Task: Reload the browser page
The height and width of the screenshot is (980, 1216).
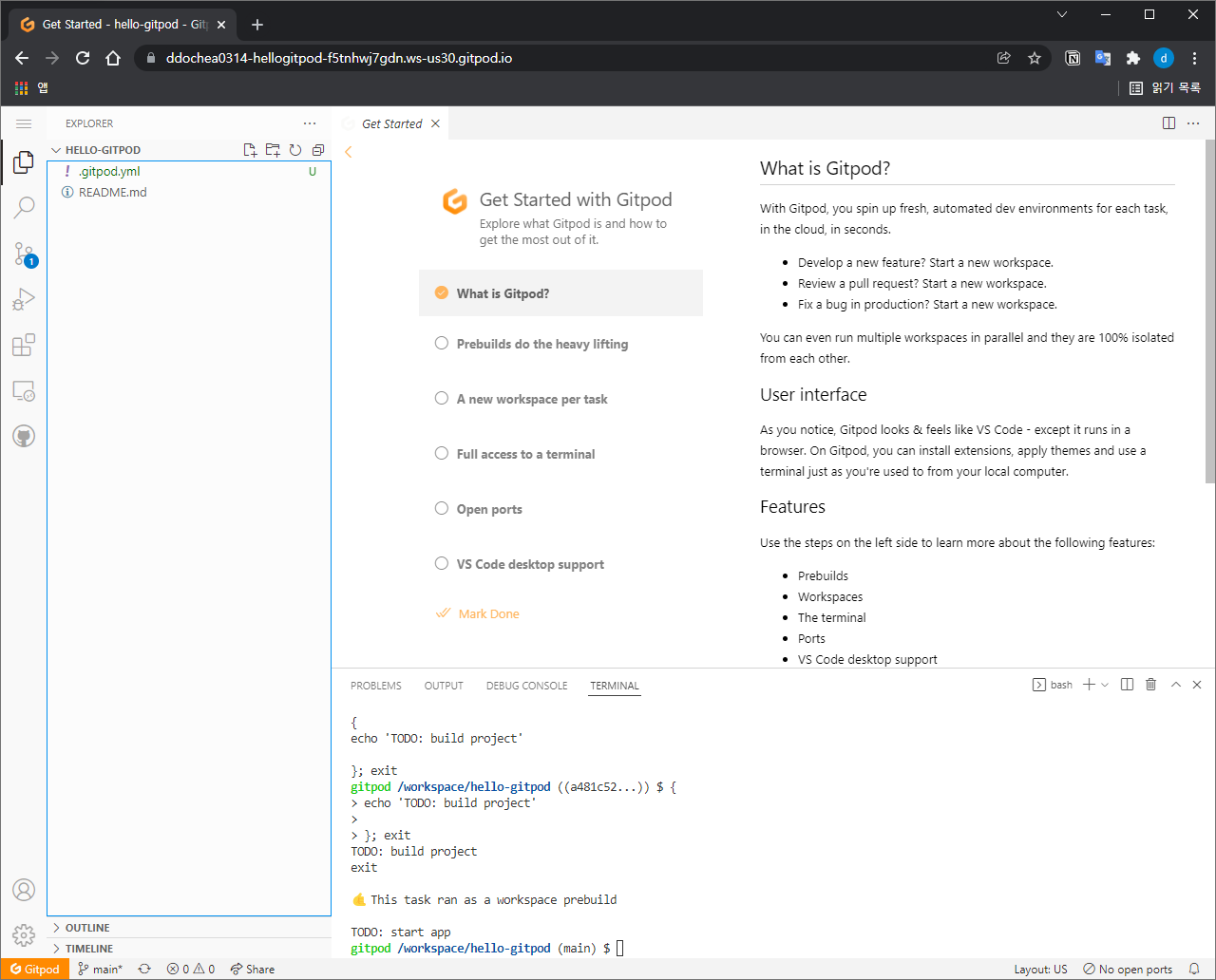Action: pos(83,58)
